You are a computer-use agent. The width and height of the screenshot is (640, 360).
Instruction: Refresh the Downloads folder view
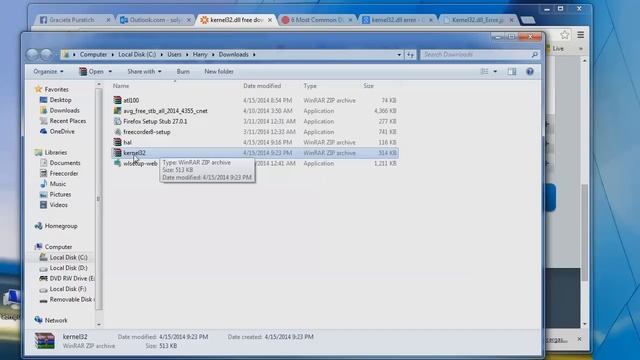[x=410, y=54]
